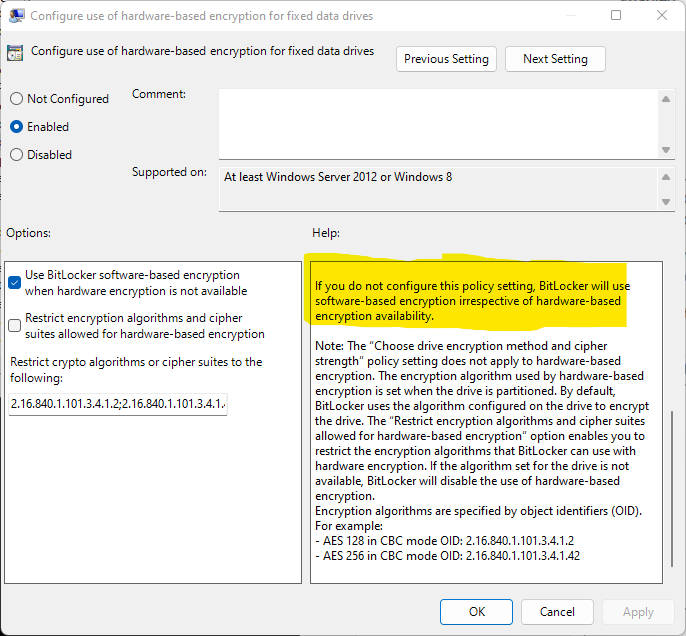
Task: Confirm with the OK button
Action: [x=476, y=612]
